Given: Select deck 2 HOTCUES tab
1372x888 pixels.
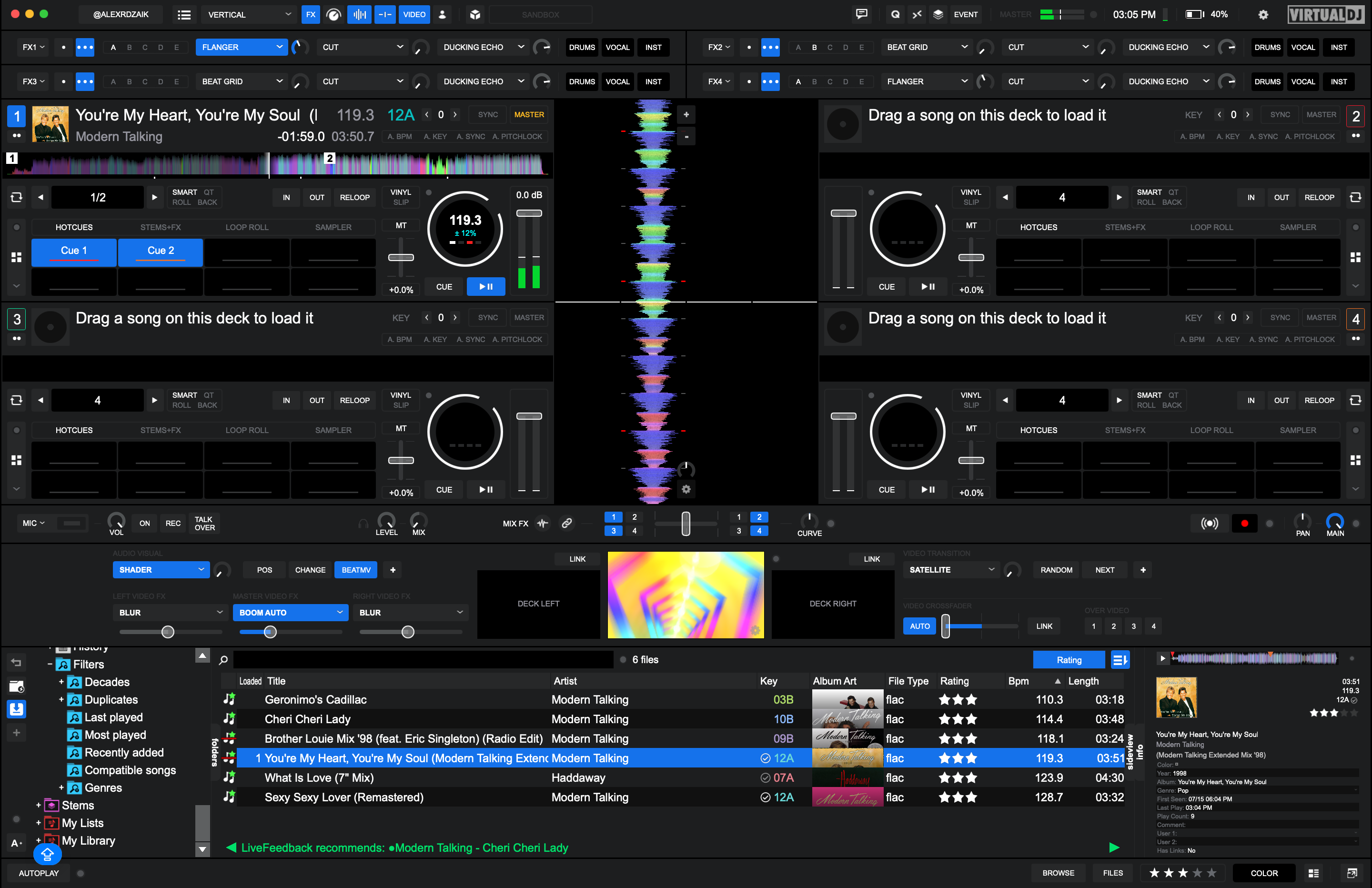Looking at the screenshot, I should tap(1038, 227).
